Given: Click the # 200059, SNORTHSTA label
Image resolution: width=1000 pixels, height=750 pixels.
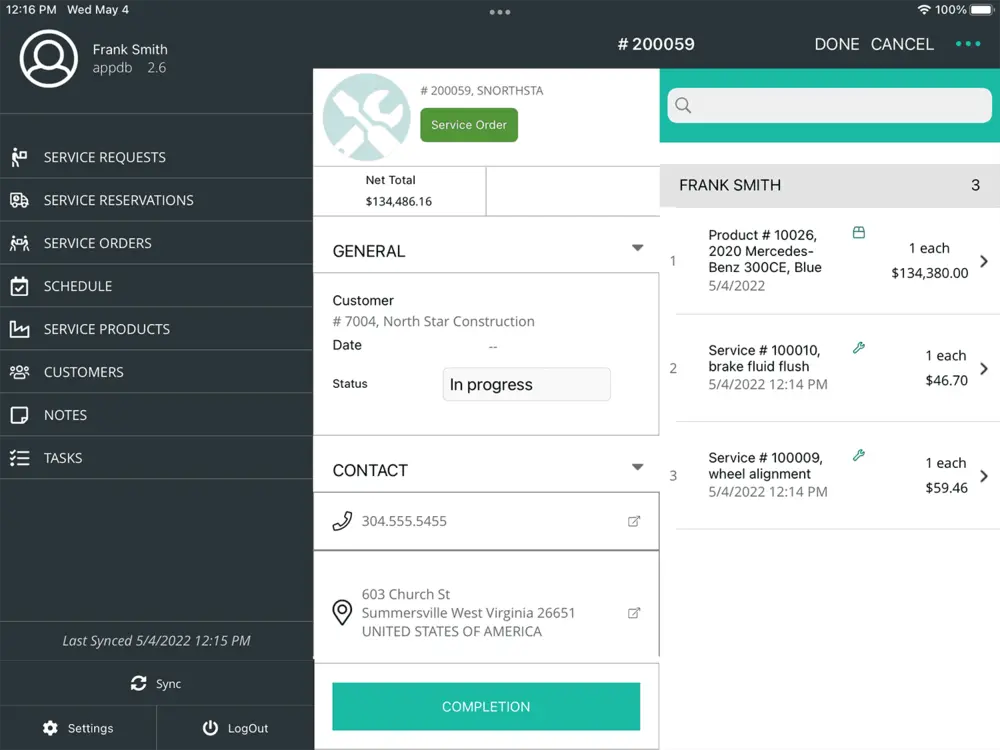Looking at the screenshot, I should (482, 91).
